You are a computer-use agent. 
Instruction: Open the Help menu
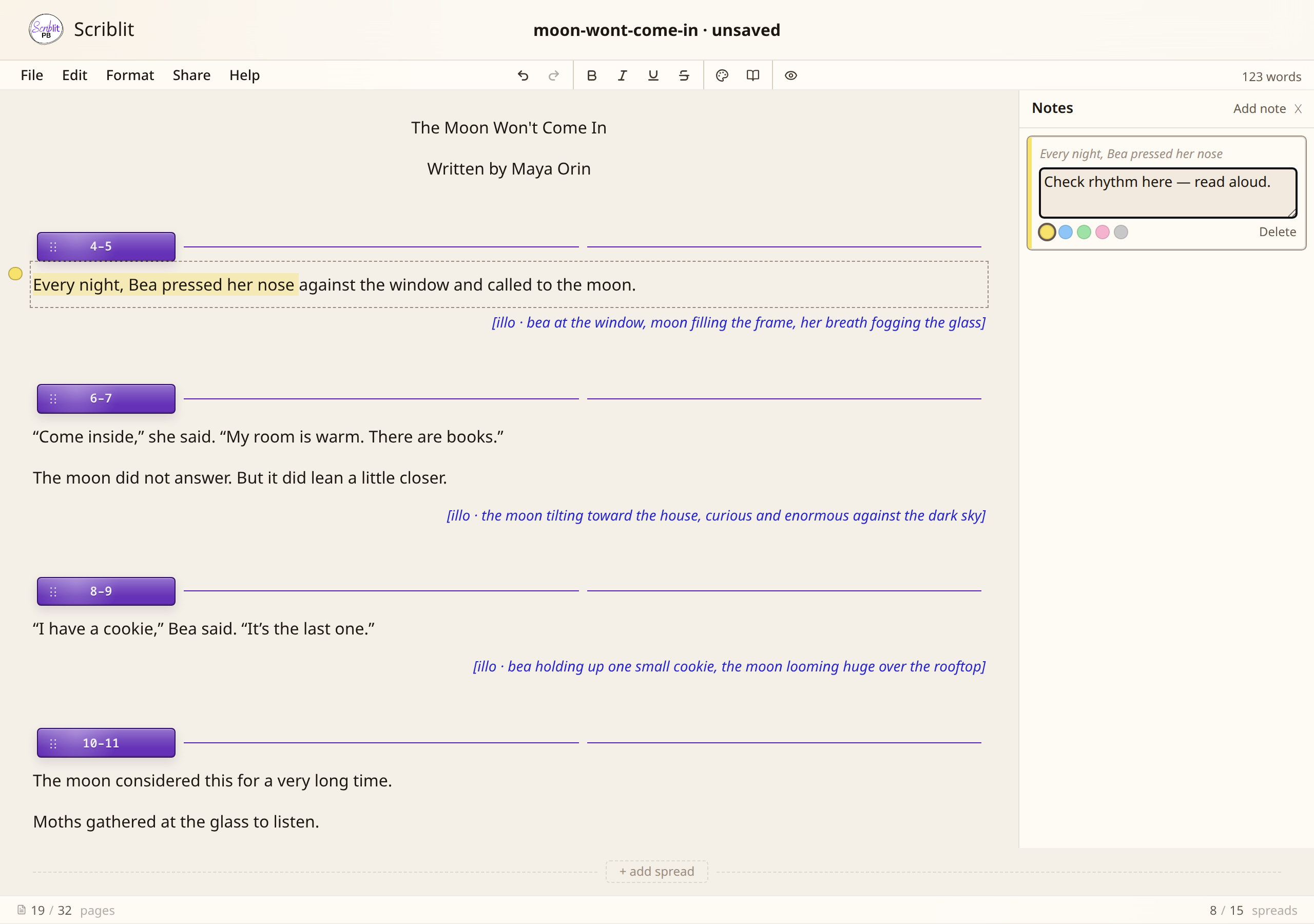coord(244,75)
